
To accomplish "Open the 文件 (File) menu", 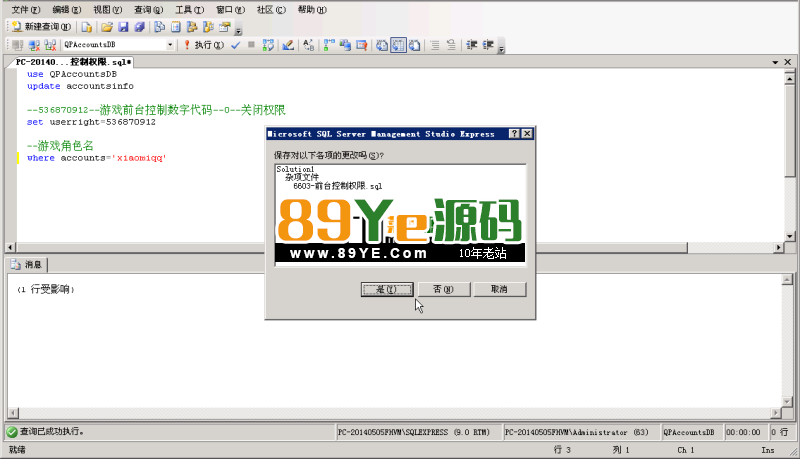I will [26, 10].
